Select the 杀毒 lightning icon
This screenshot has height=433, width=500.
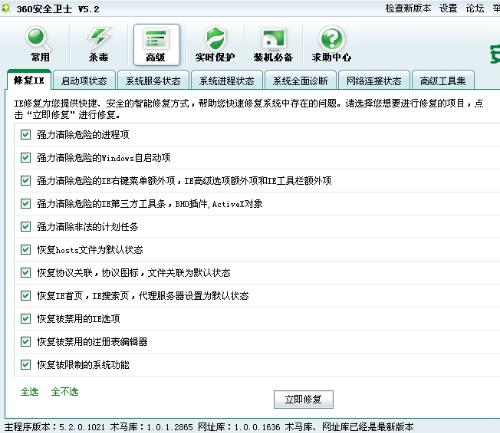point(98,45)
